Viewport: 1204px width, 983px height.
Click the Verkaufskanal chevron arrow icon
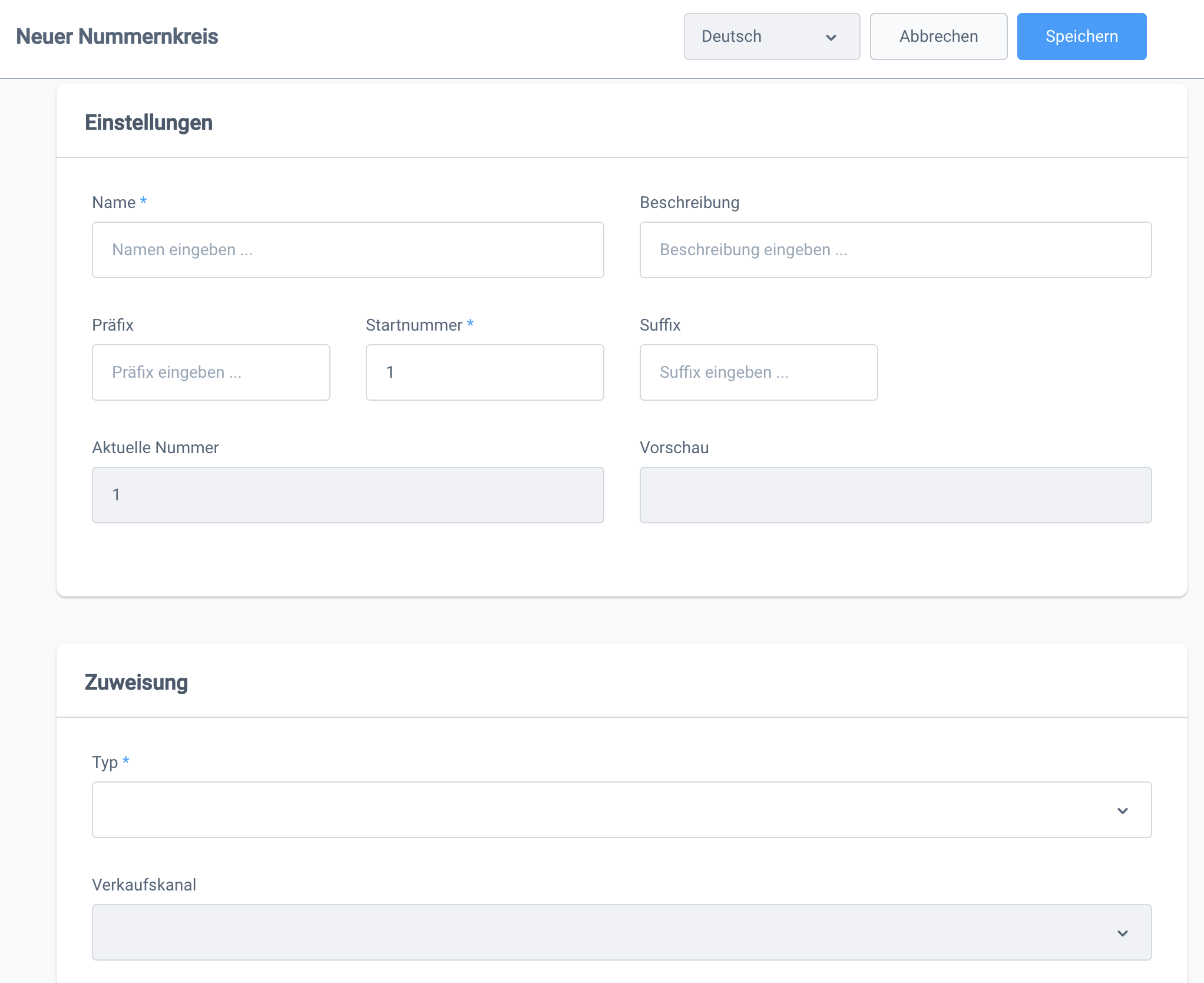(x=1122, y=933)
